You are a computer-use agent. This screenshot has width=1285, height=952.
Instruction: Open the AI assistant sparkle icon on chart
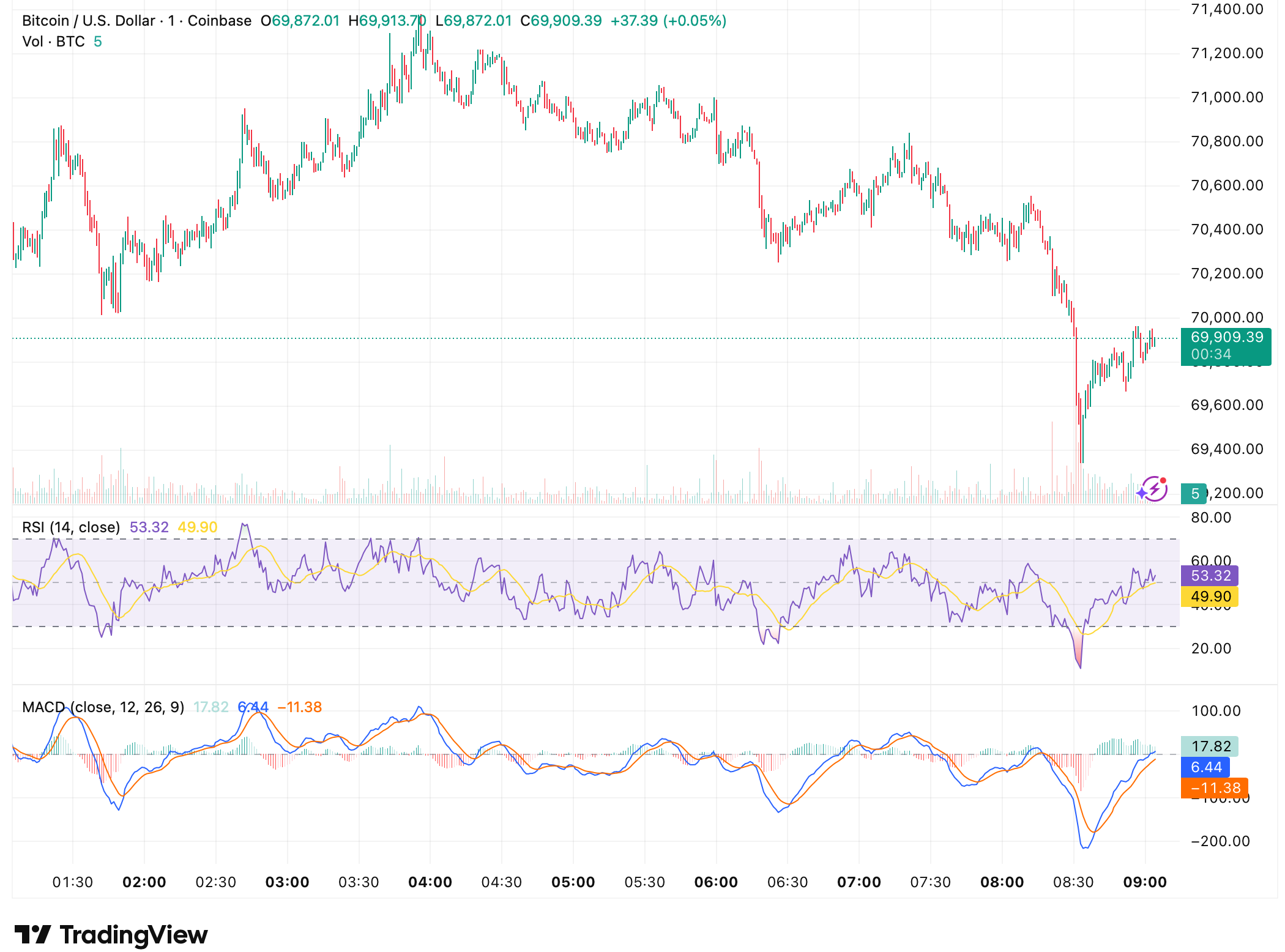point(1142,494)
